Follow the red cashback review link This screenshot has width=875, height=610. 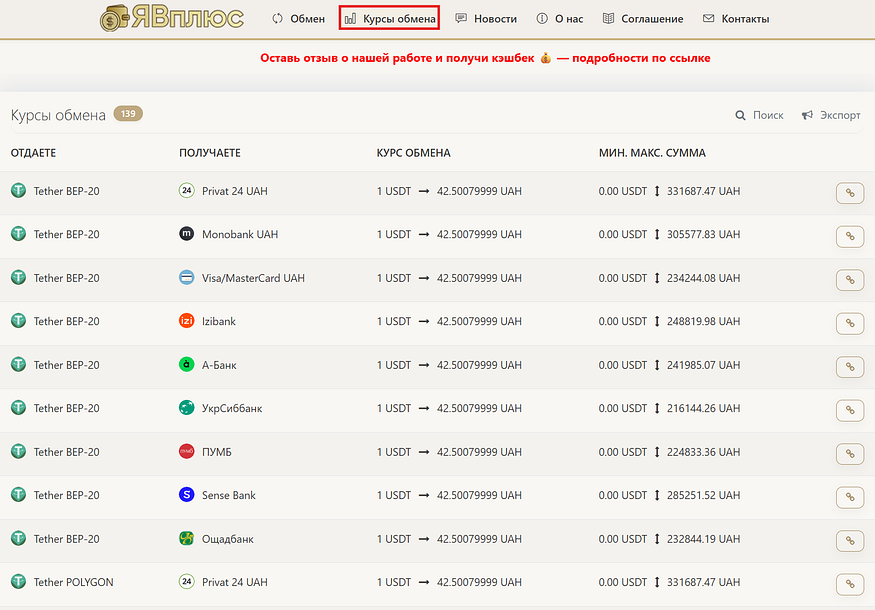click(485, 58)
